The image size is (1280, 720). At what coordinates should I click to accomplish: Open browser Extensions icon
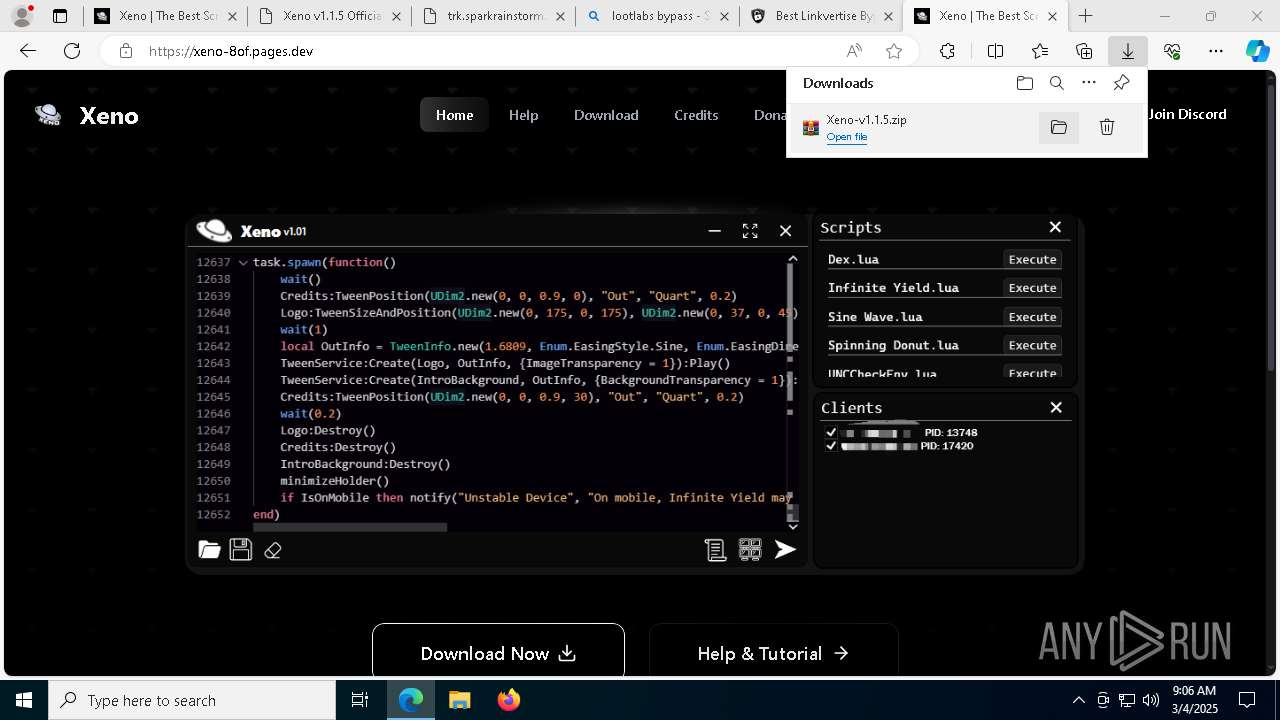pos(947,51)
